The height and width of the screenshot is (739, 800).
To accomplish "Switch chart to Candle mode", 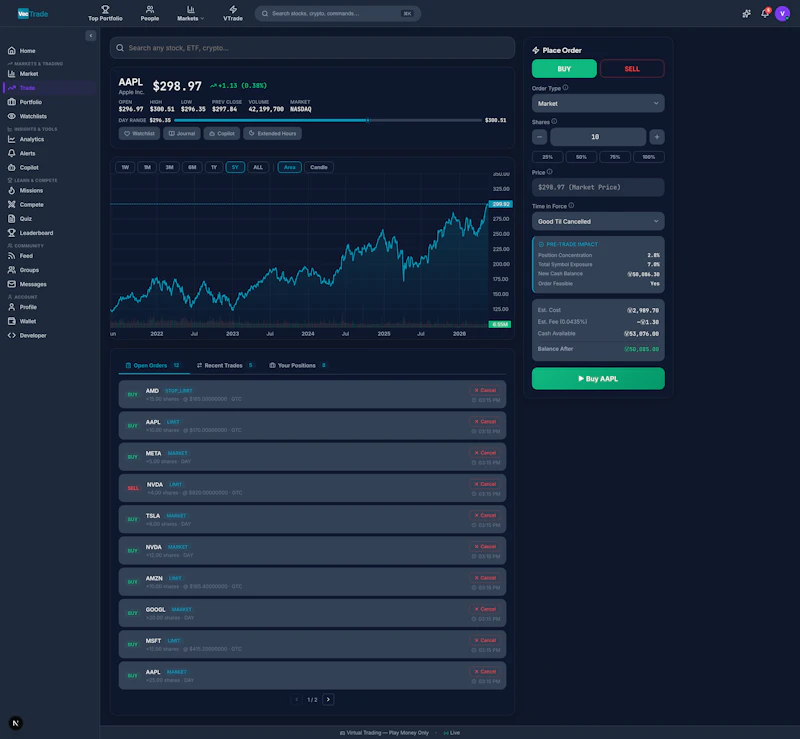I will (319, 167).
